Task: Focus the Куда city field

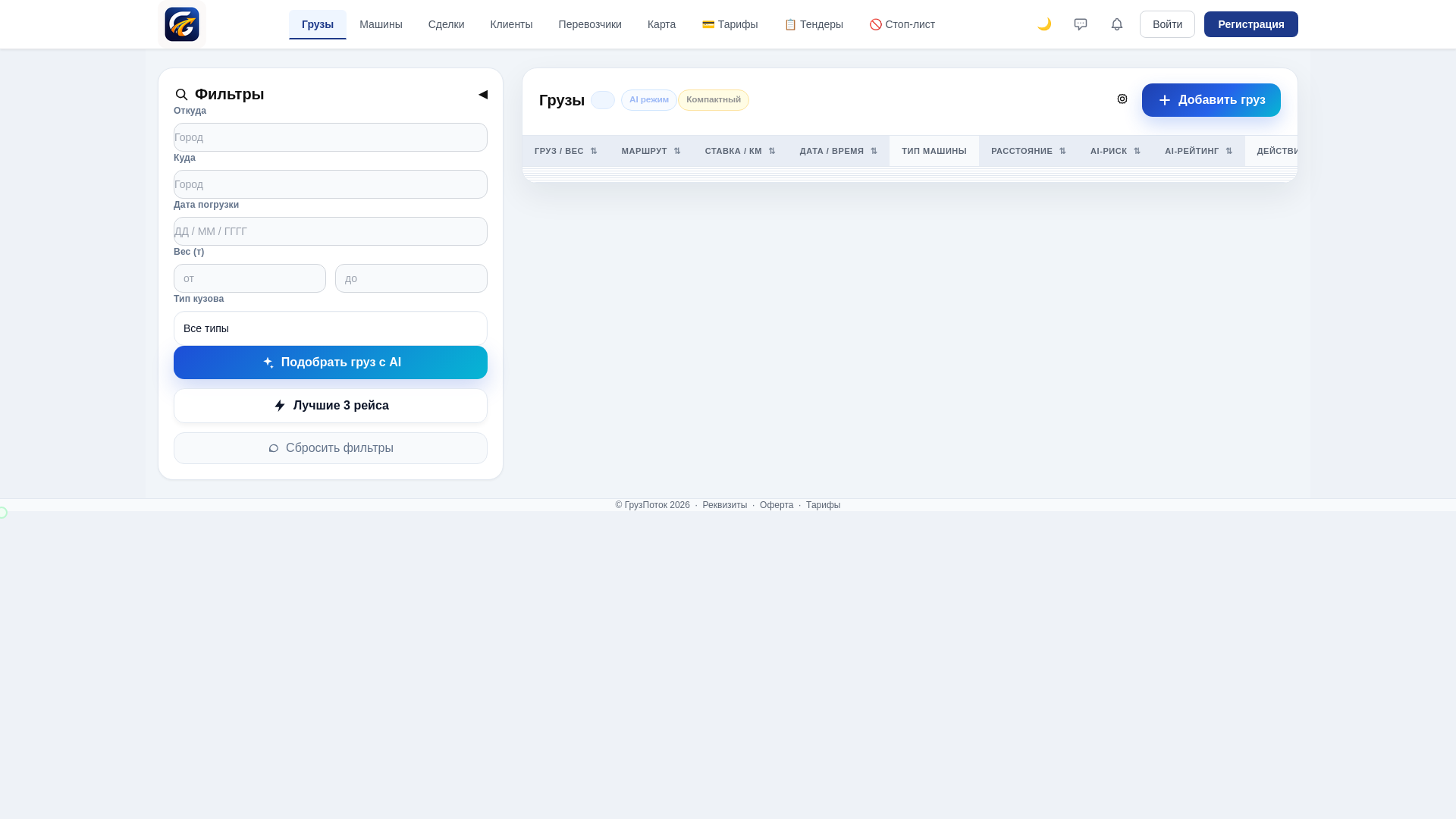Action: 331,184
